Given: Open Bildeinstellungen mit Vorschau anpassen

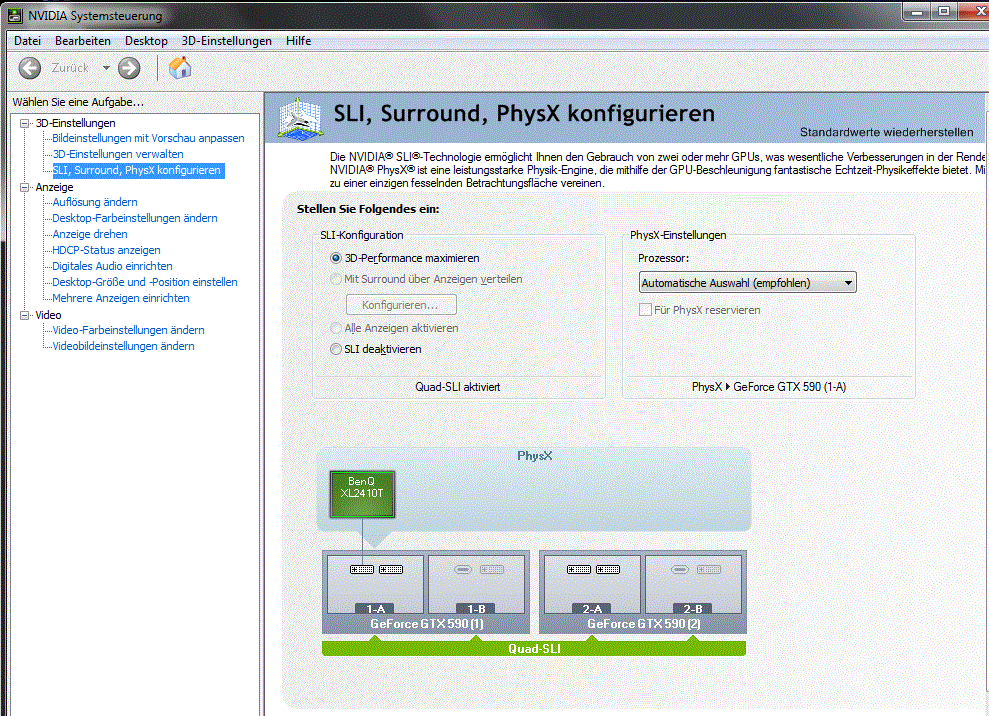Looking at the screenshot, I should [x=148, y=138].
